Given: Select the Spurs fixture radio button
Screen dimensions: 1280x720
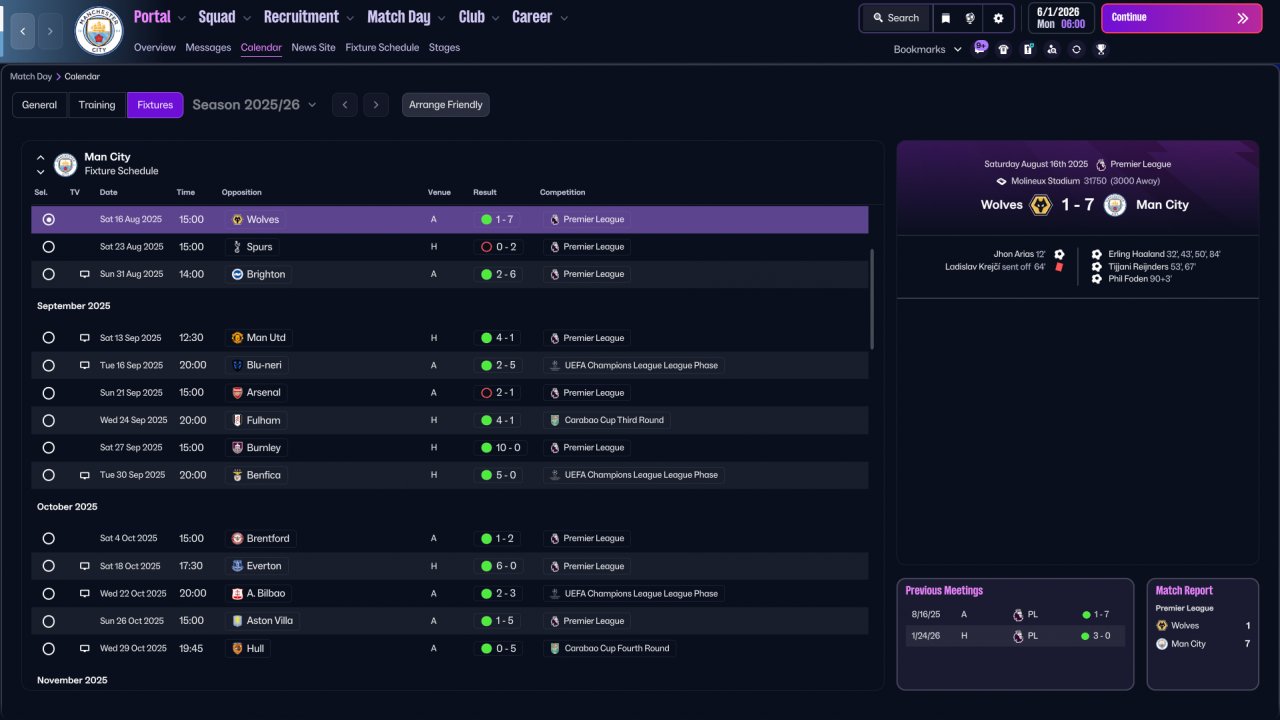Looking at the screenshot, I should pos(48,247).
